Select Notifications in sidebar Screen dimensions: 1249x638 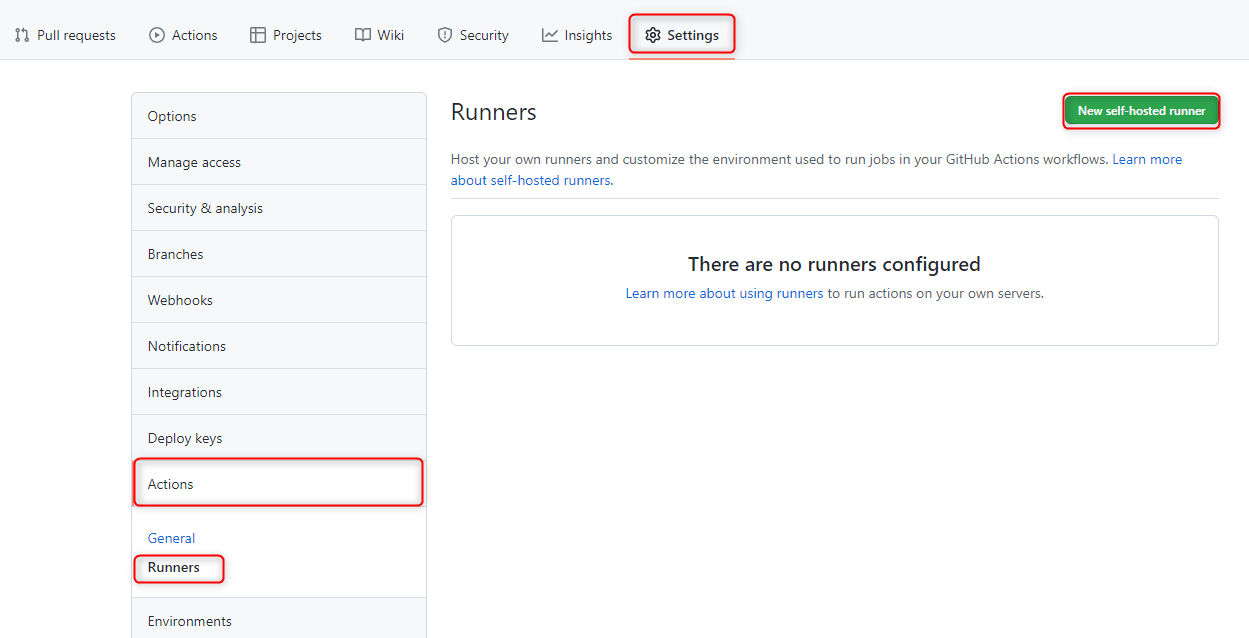(x=279, y=346)
